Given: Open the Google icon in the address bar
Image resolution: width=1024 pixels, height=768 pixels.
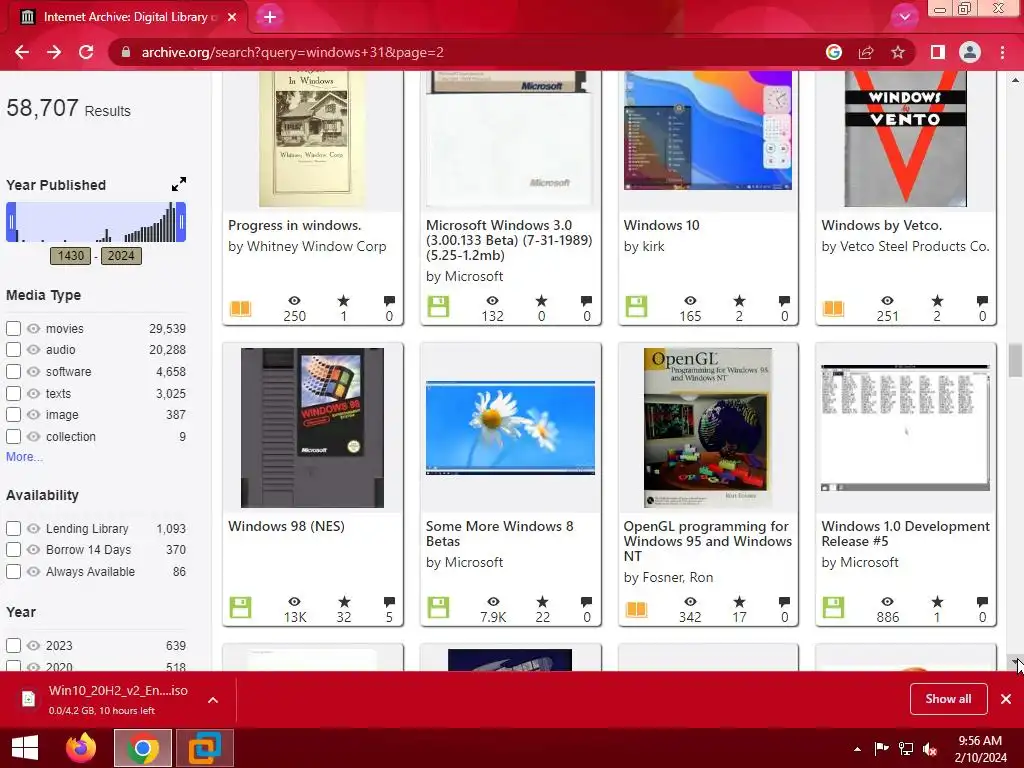Looking at the screenshot, I should pyautogui.click(x=833, y=52).
